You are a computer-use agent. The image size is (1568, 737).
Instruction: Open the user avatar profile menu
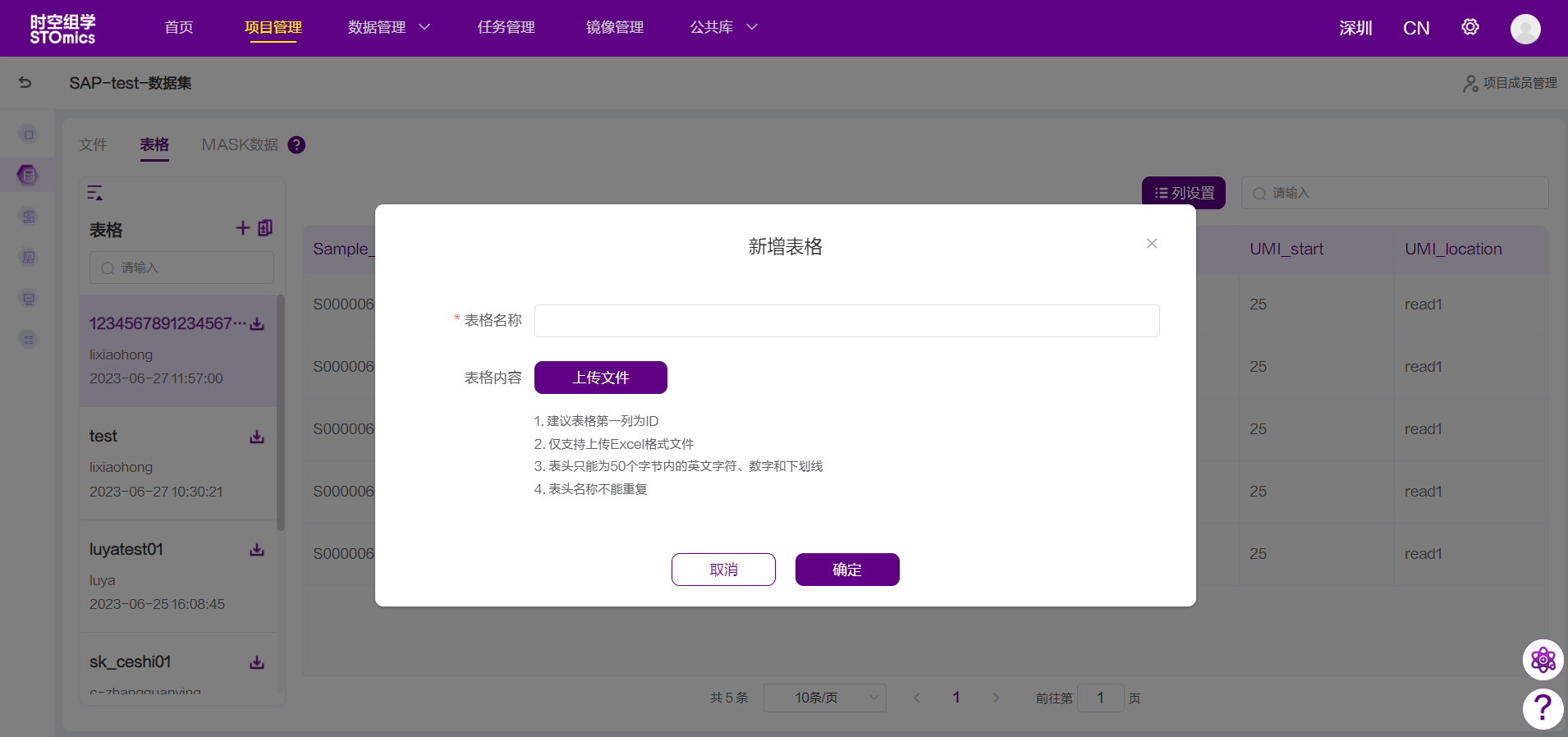(x=1524, y=29)
